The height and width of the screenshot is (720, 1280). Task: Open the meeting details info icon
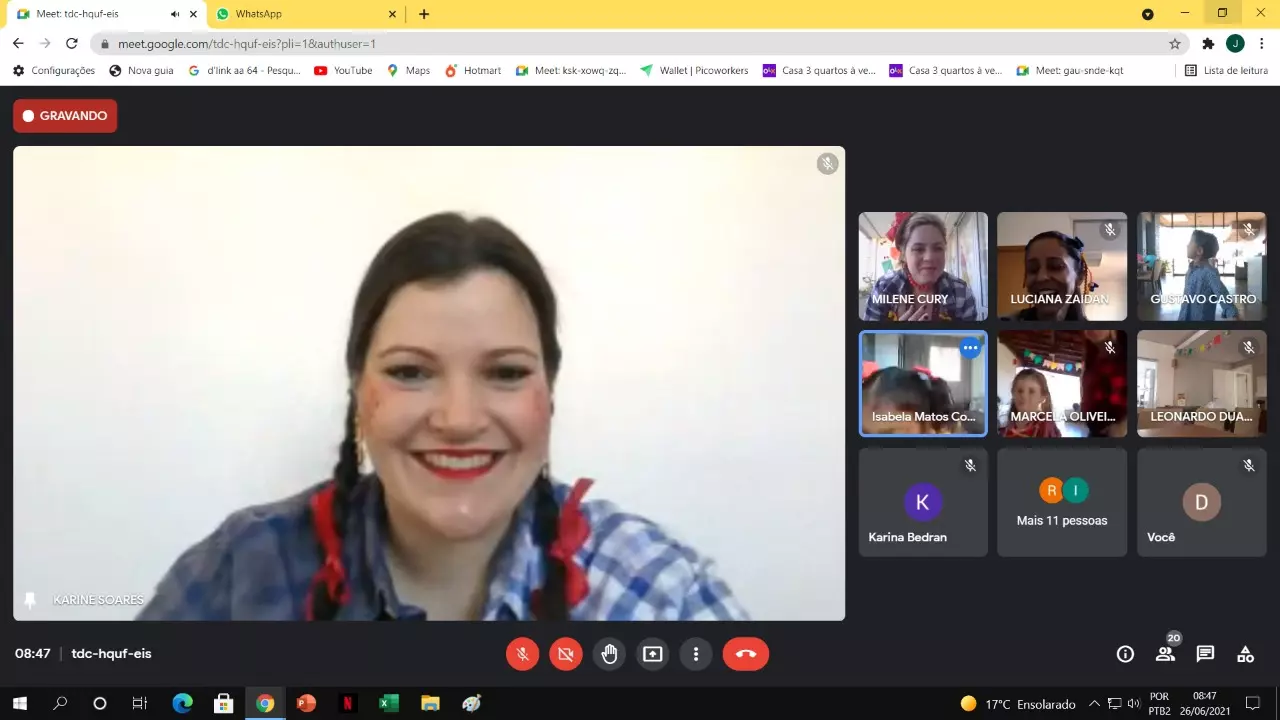[1125, 654]
